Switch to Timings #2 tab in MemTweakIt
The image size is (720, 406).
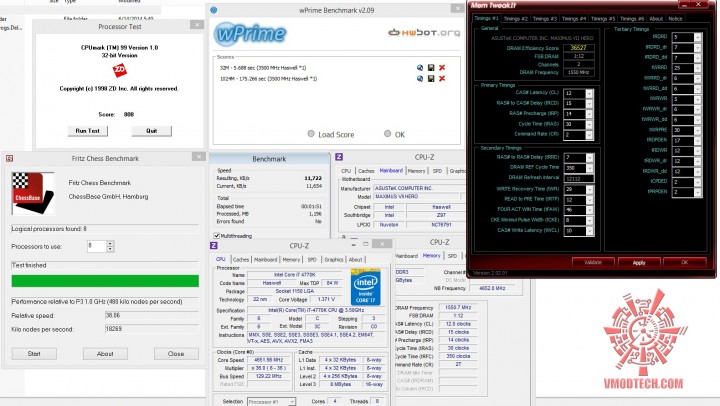point(516,19)
